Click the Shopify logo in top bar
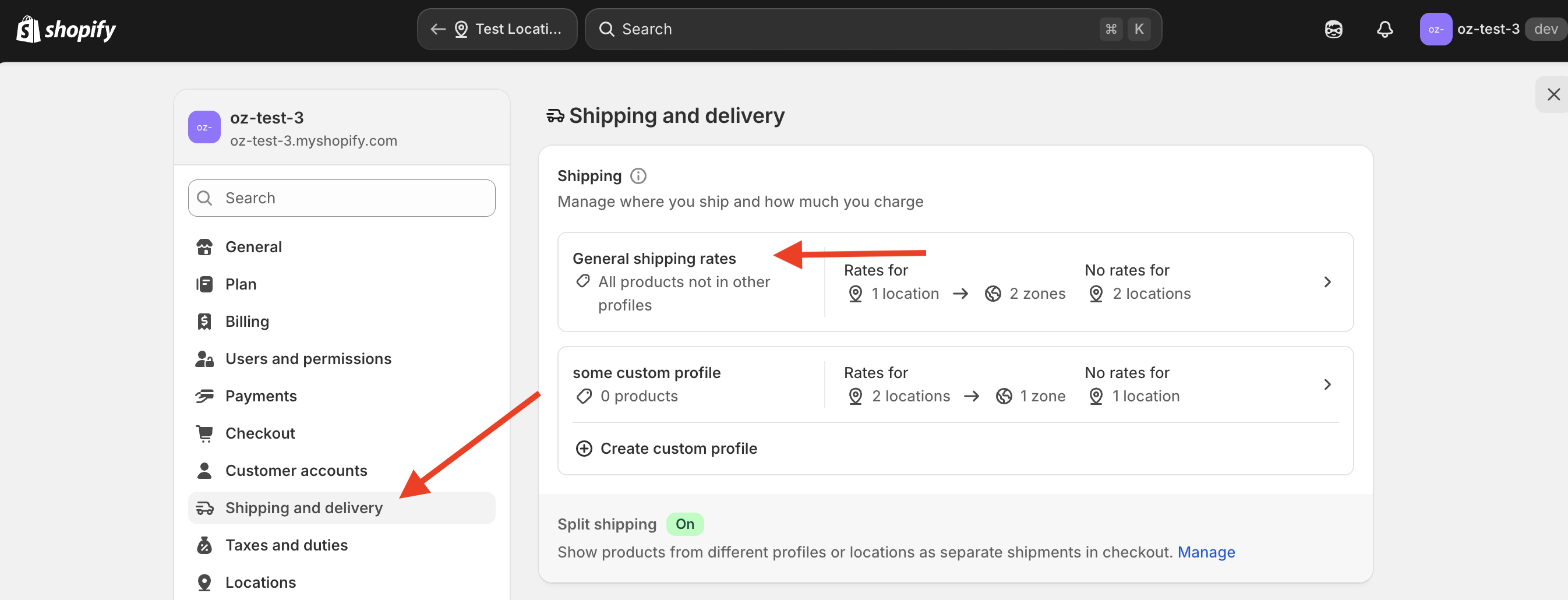This screenshot has height=600, width=1568. (66, 29)
